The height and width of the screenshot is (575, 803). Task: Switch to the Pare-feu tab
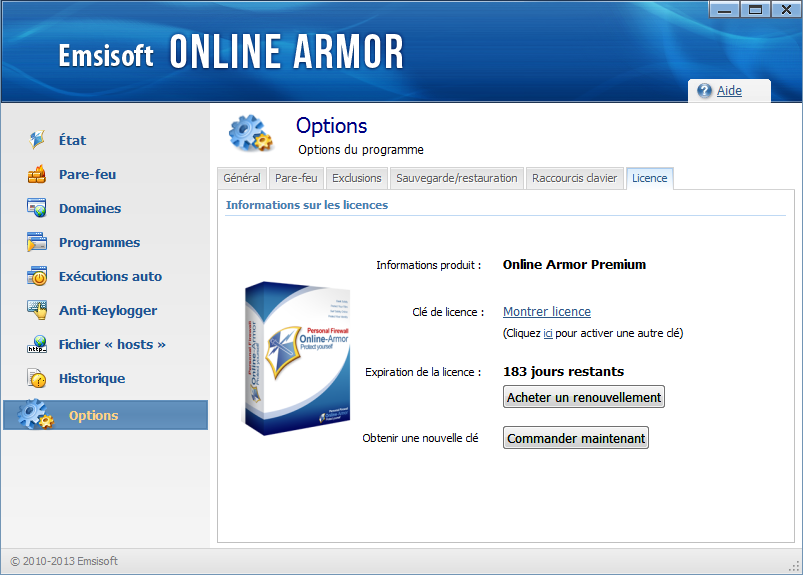296,178
